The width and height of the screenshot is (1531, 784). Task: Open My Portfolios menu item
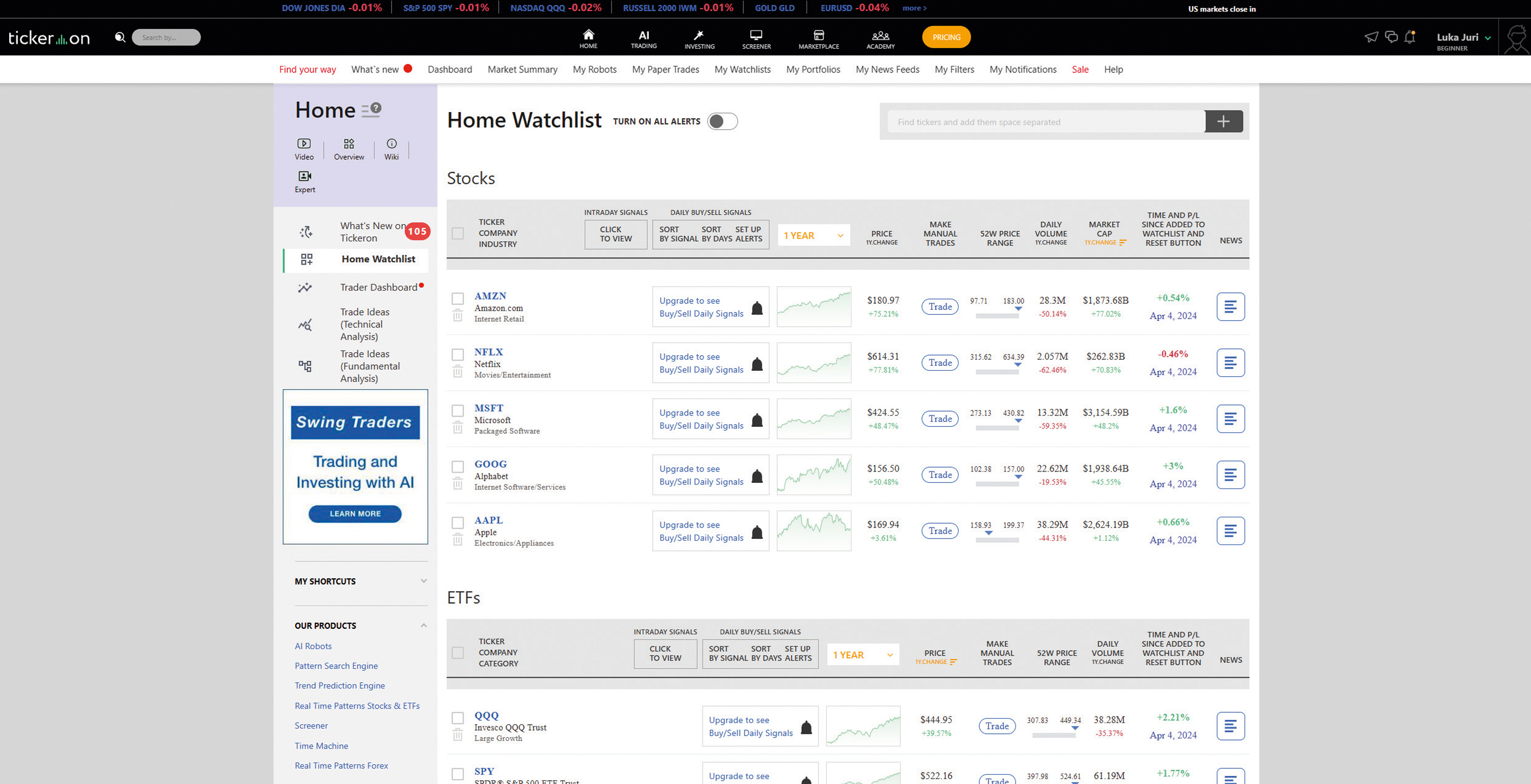tap(813, 70)
